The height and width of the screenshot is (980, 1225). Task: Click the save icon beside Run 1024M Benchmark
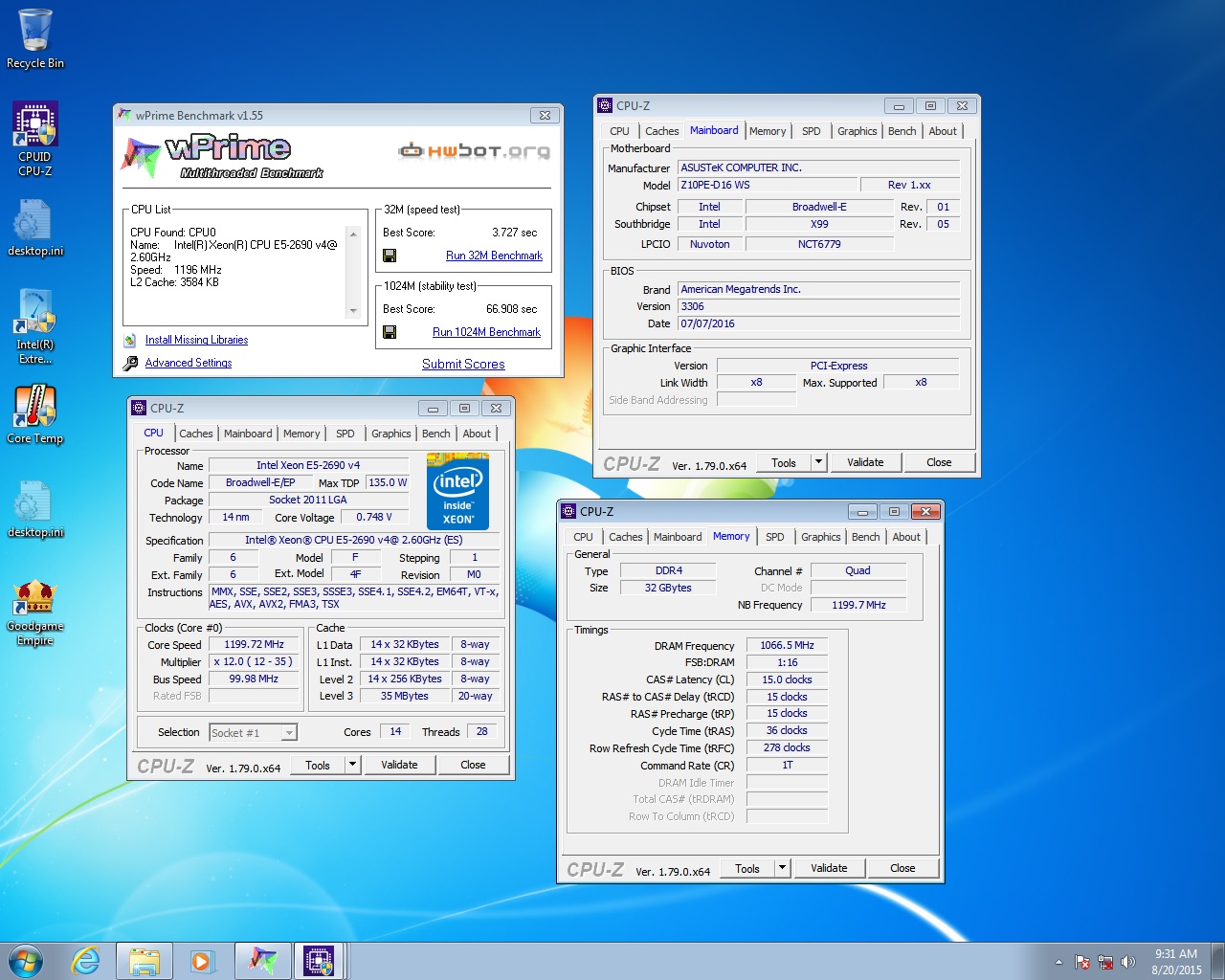[x=390, y=332]
